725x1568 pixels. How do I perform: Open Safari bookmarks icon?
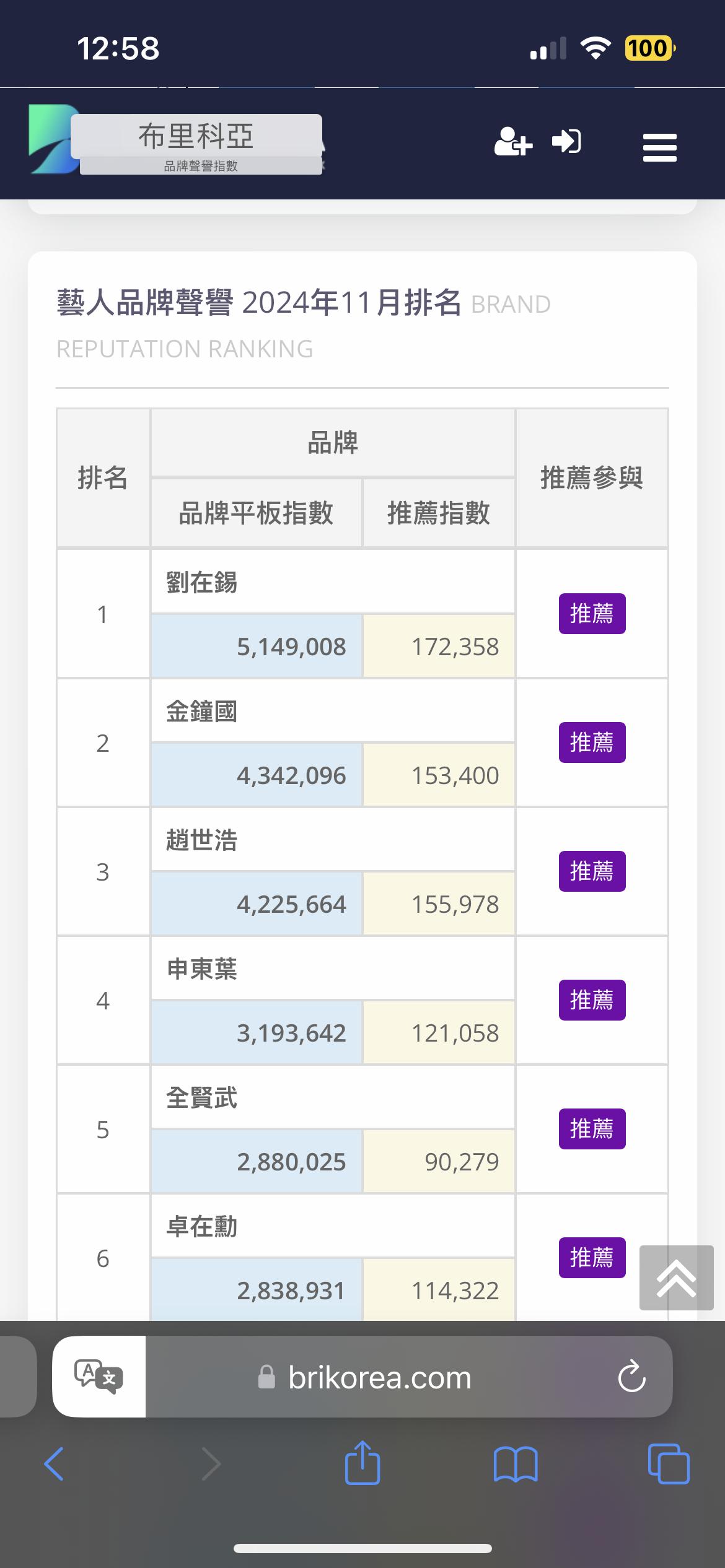point(516,1464)
